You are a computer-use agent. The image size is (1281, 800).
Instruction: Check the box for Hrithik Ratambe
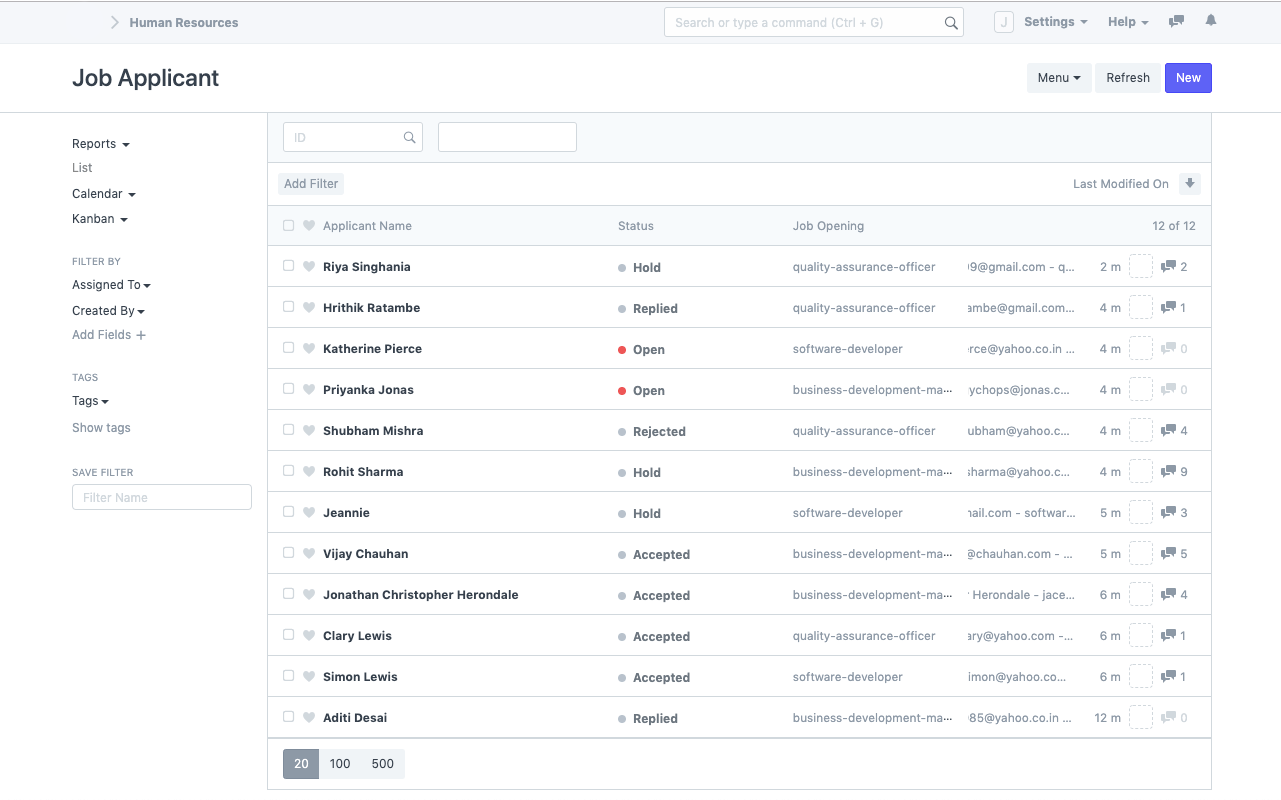pos(289,307)
